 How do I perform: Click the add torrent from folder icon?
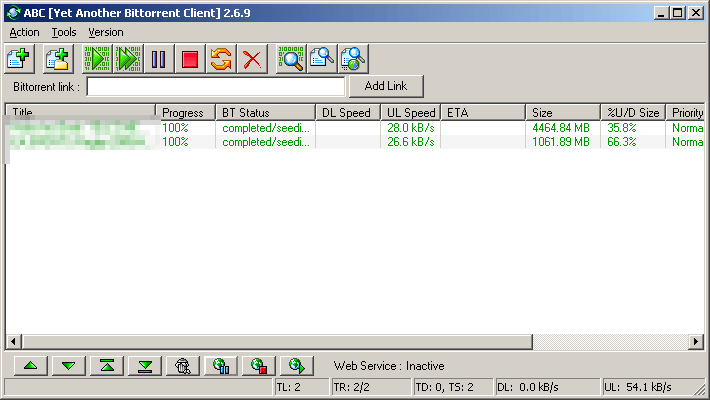click(x=55, y=59)
